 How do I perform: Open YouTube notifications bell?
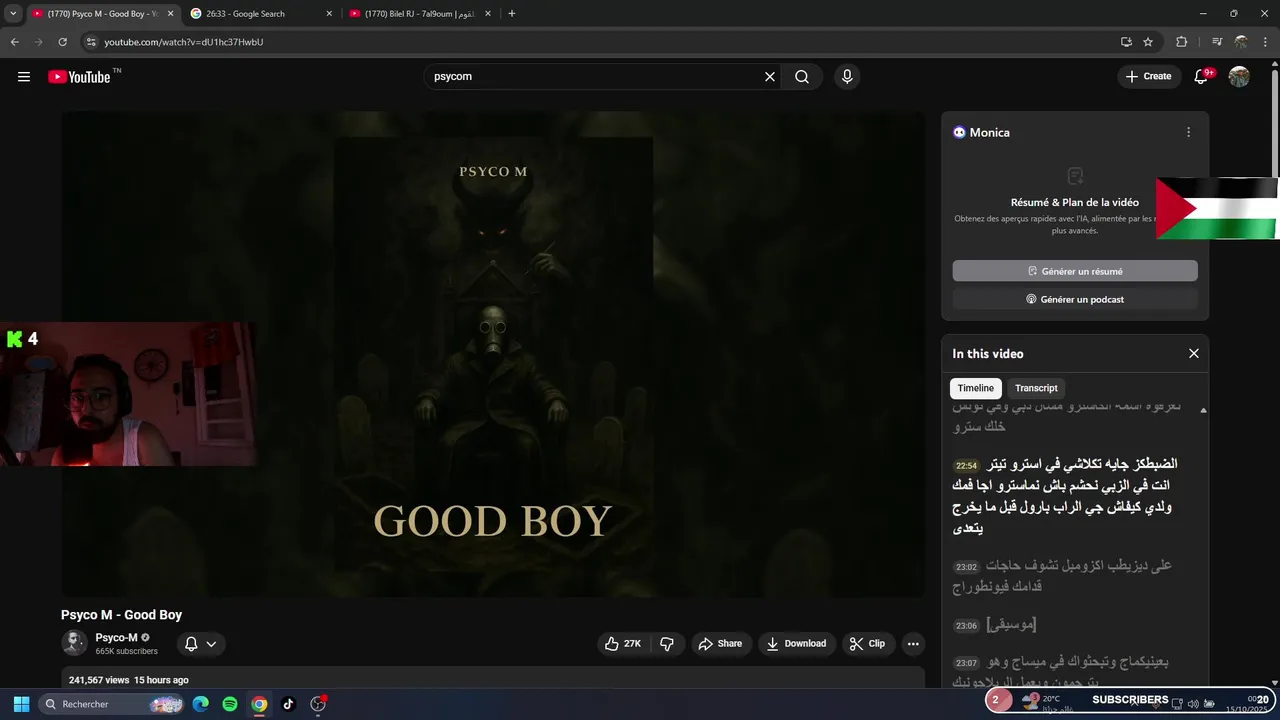pos(1203,77)
